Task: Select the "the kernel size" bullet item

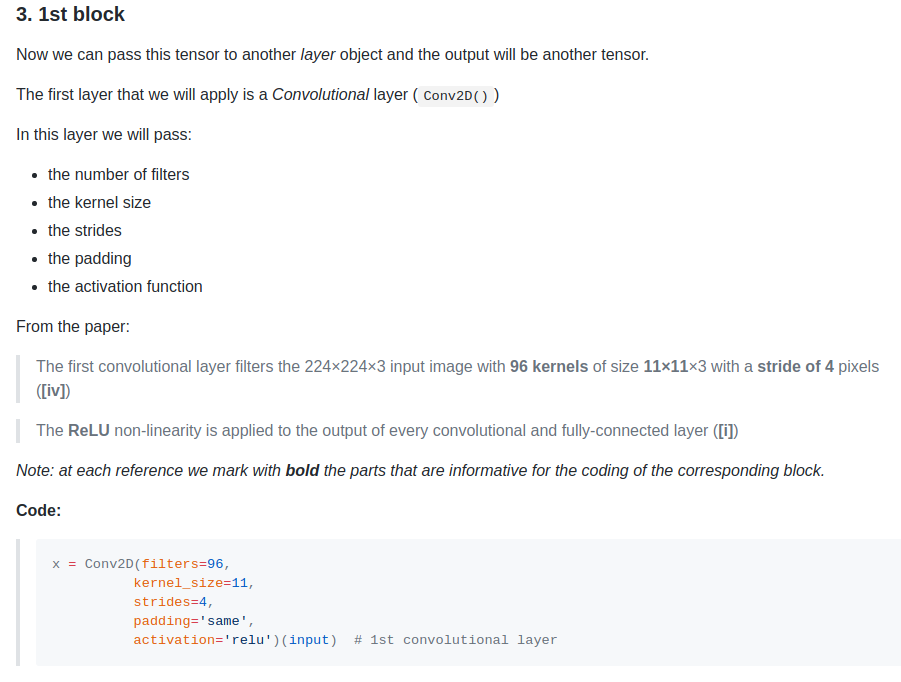Action: point(99,202)
